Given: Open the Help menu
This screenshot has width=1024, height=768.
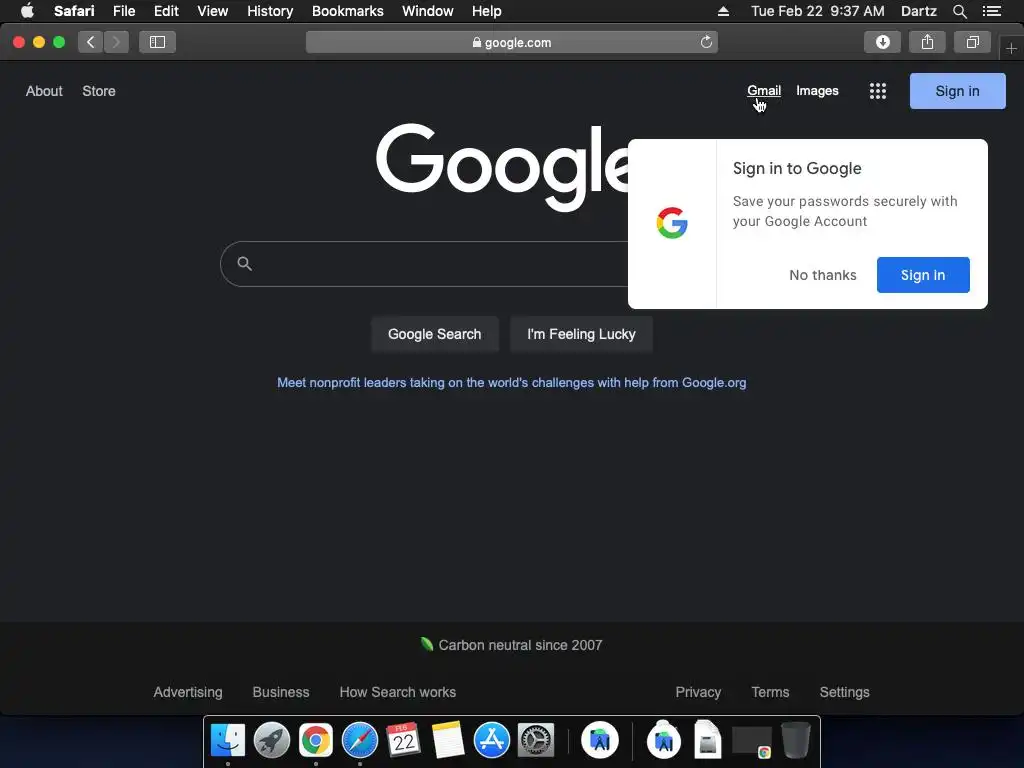Looking at the screenshot, I should 487,11.
